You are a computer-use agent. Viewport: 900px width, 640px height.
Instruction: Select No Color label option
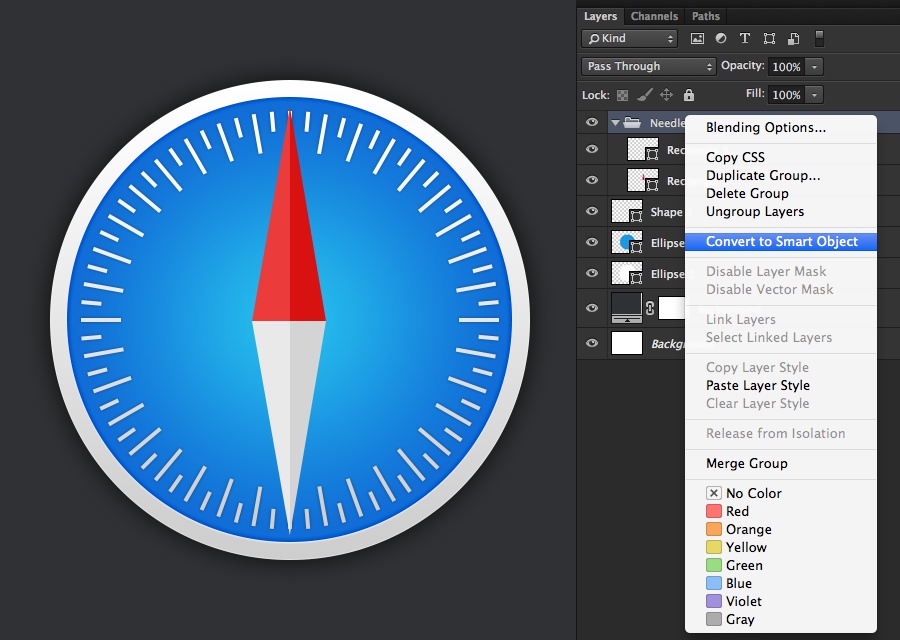pyautogui.click(x=781, y=493)
